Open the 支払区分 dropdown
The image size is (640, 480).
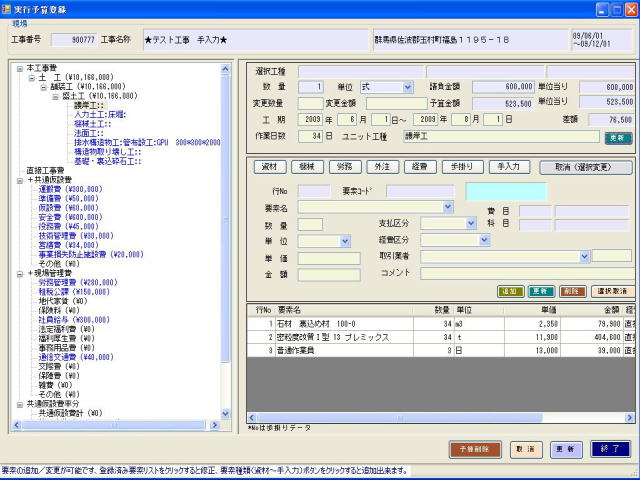click(x=471, y=223)
